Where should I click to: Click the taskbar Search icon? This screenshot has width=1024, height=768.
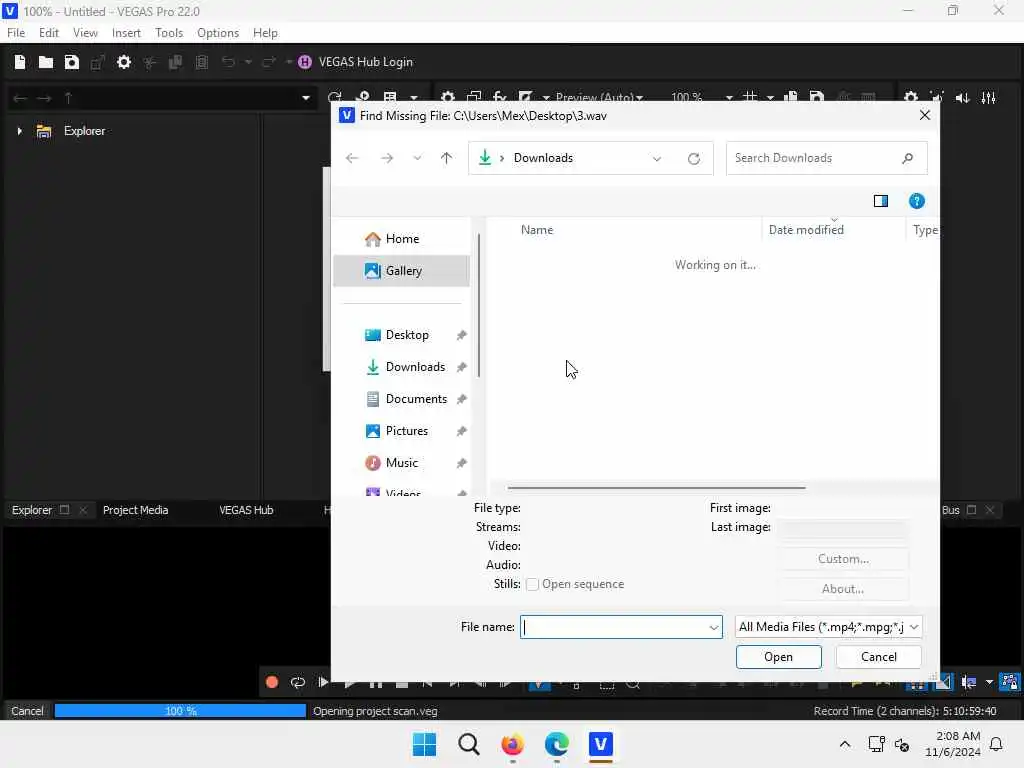pos(469,744)
